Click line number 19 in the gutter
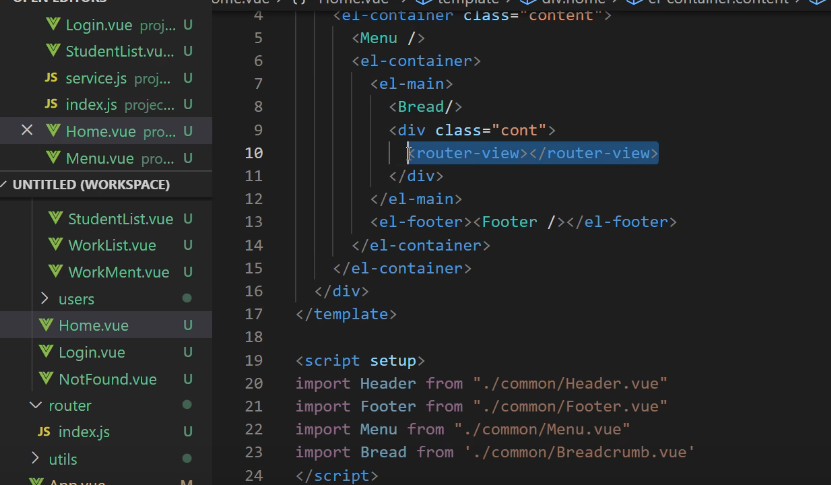This screenshot has height=485, width=831. coord(254,360)
